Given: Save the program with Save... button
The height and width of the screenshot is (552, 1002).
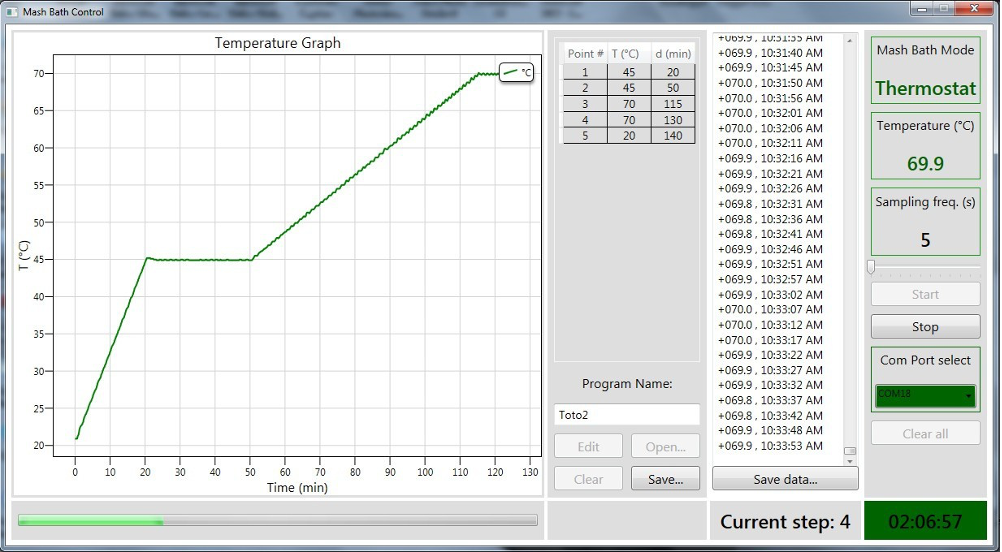Looking at the screenshot, I should [x=665, y=479].
